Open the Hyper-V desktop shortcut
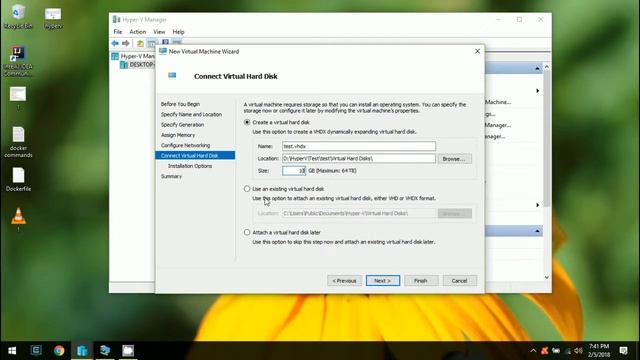The image size is (640, 360). (53, 18)
